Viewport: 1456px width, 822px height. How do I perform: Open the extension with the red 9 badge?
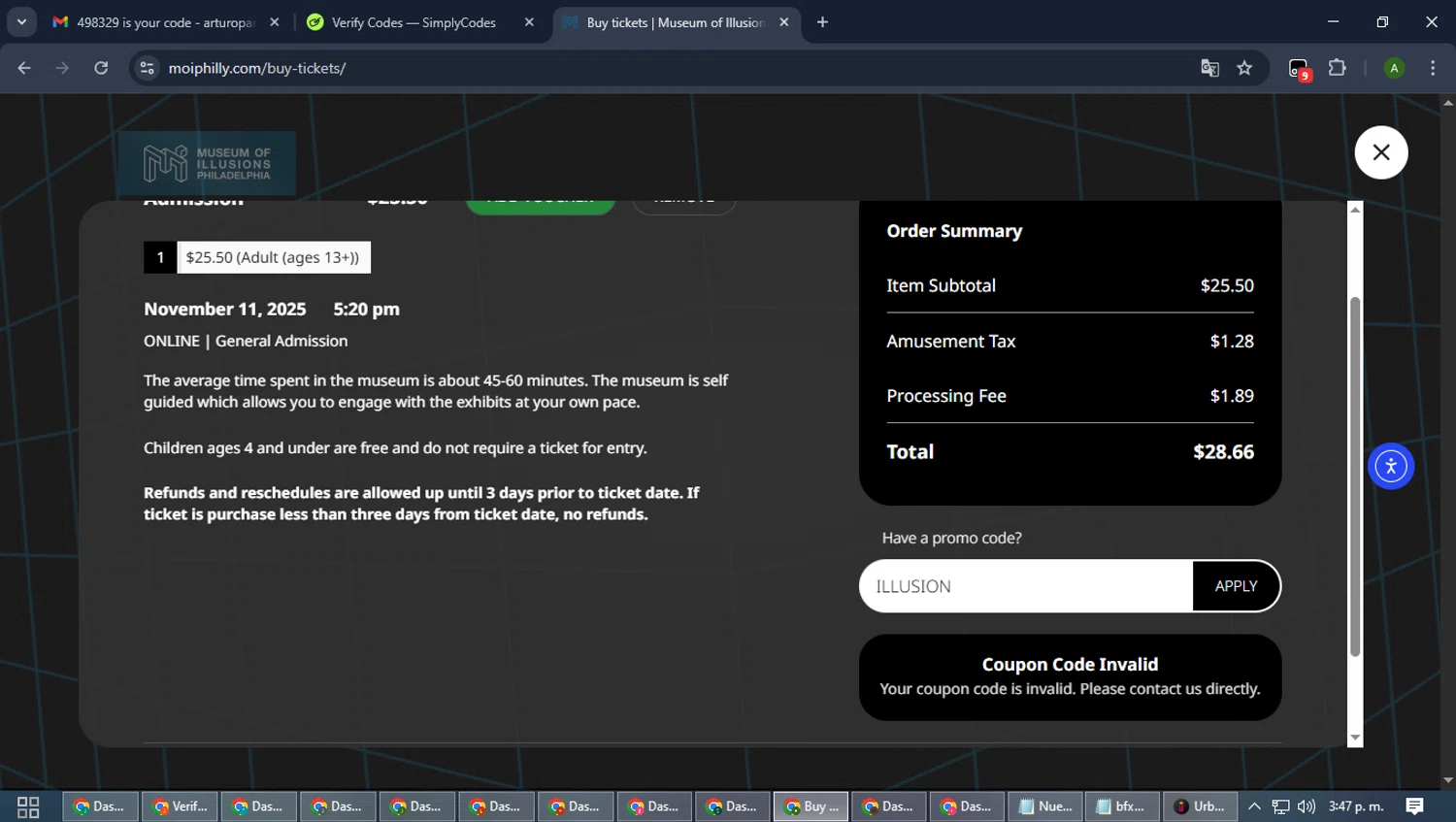click(x=1300, y=69)
